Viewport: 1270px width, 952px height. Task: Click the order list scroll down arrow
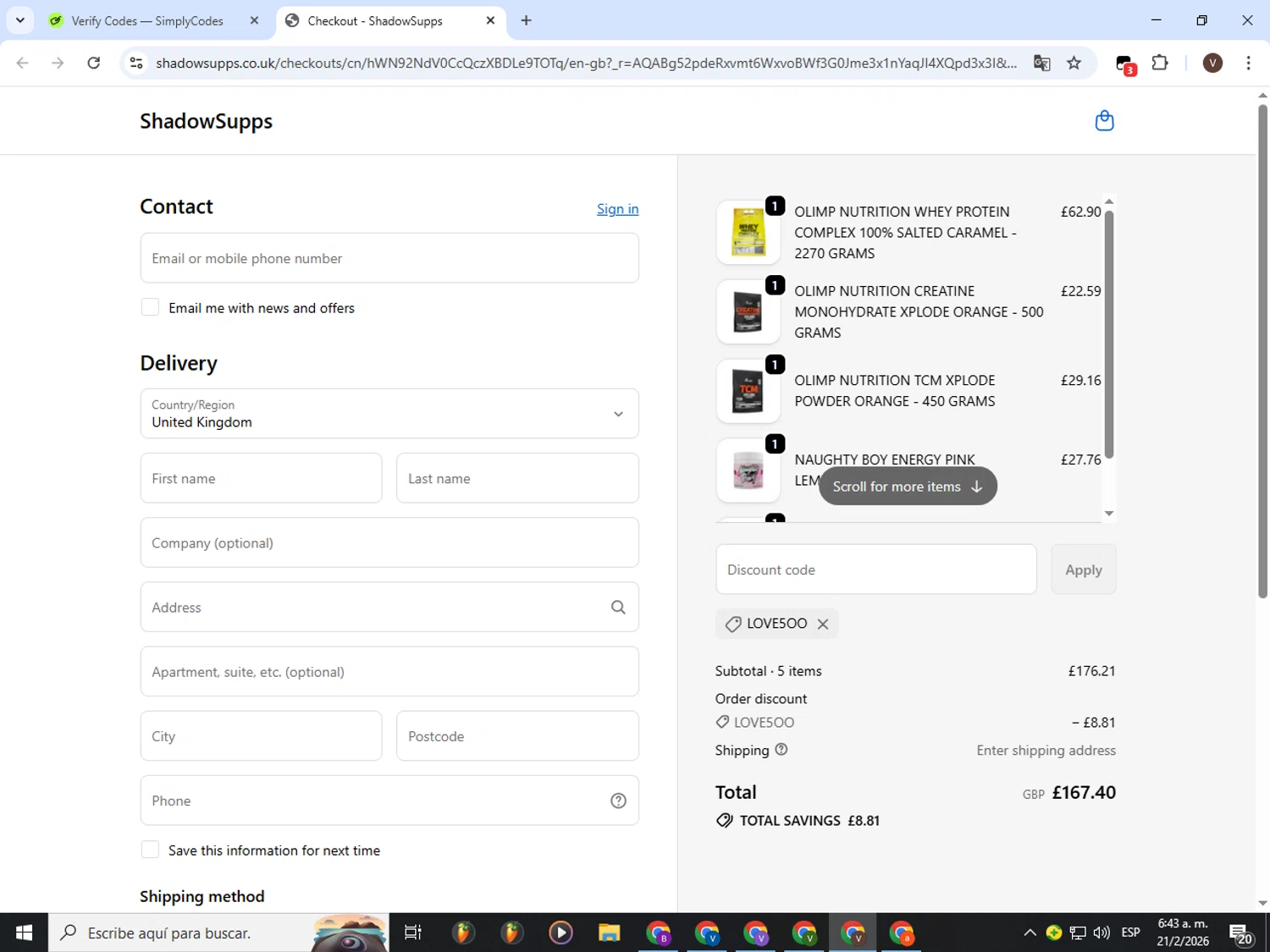tap(1109, 514)
